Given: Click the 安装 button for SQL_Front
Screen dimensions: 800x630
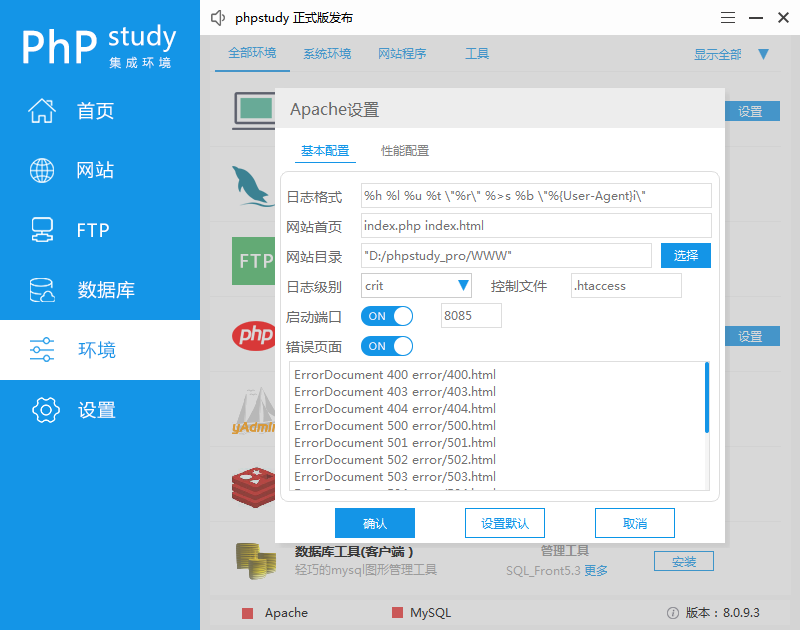Looking at the screenshot, I should point(684,562).
